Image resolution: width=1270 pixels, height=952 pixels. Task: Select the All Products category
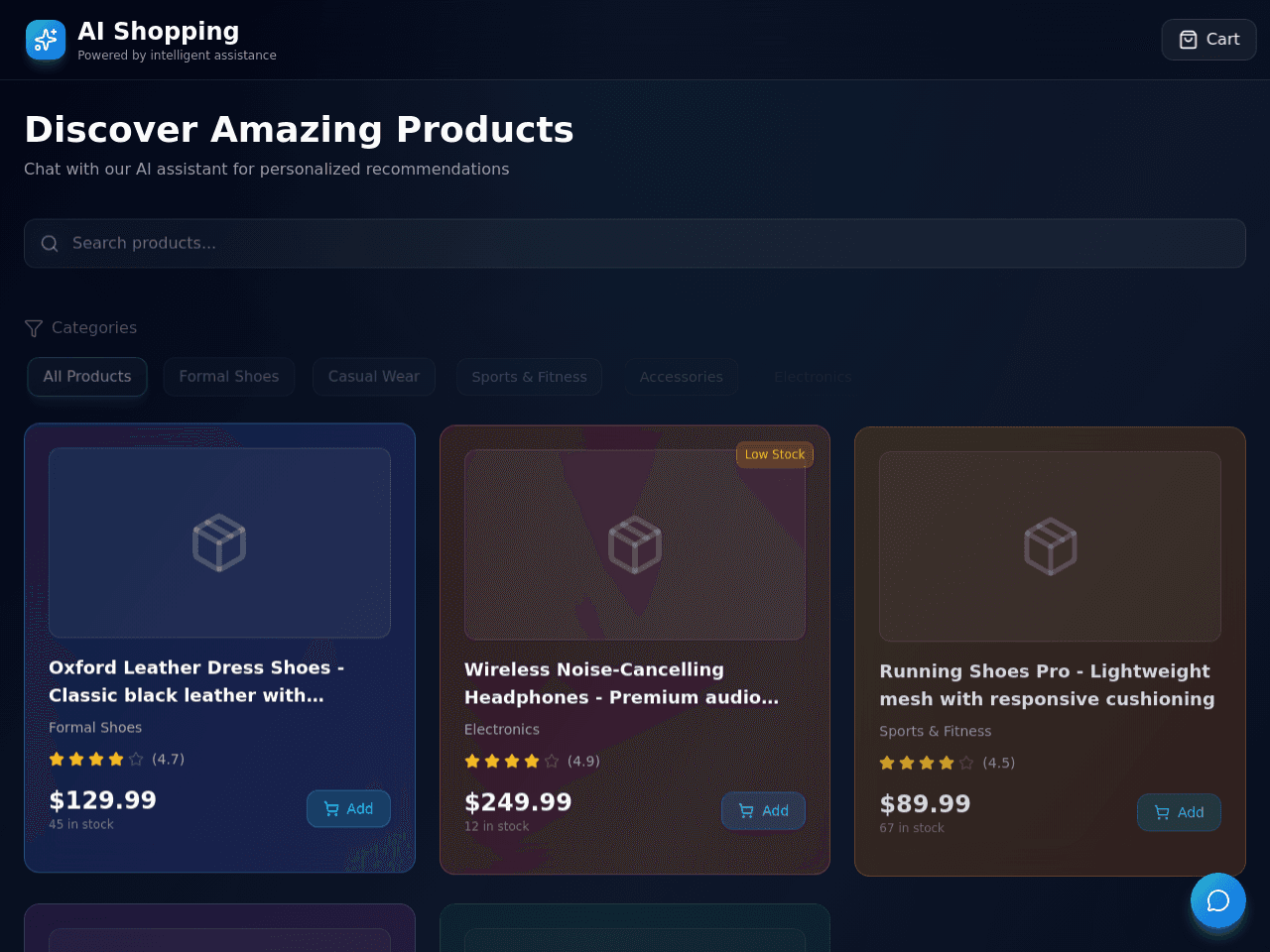87,377
